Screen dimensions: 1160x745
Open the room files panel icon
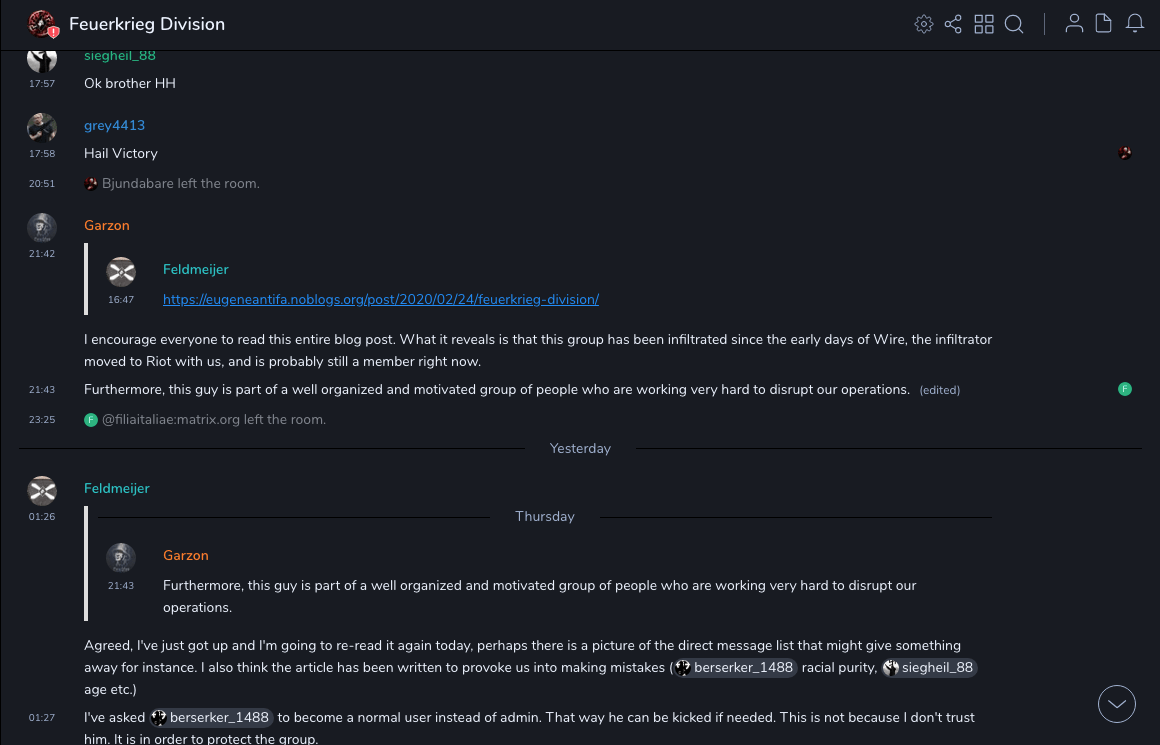pyautogui.click(x=1104, y=24)
